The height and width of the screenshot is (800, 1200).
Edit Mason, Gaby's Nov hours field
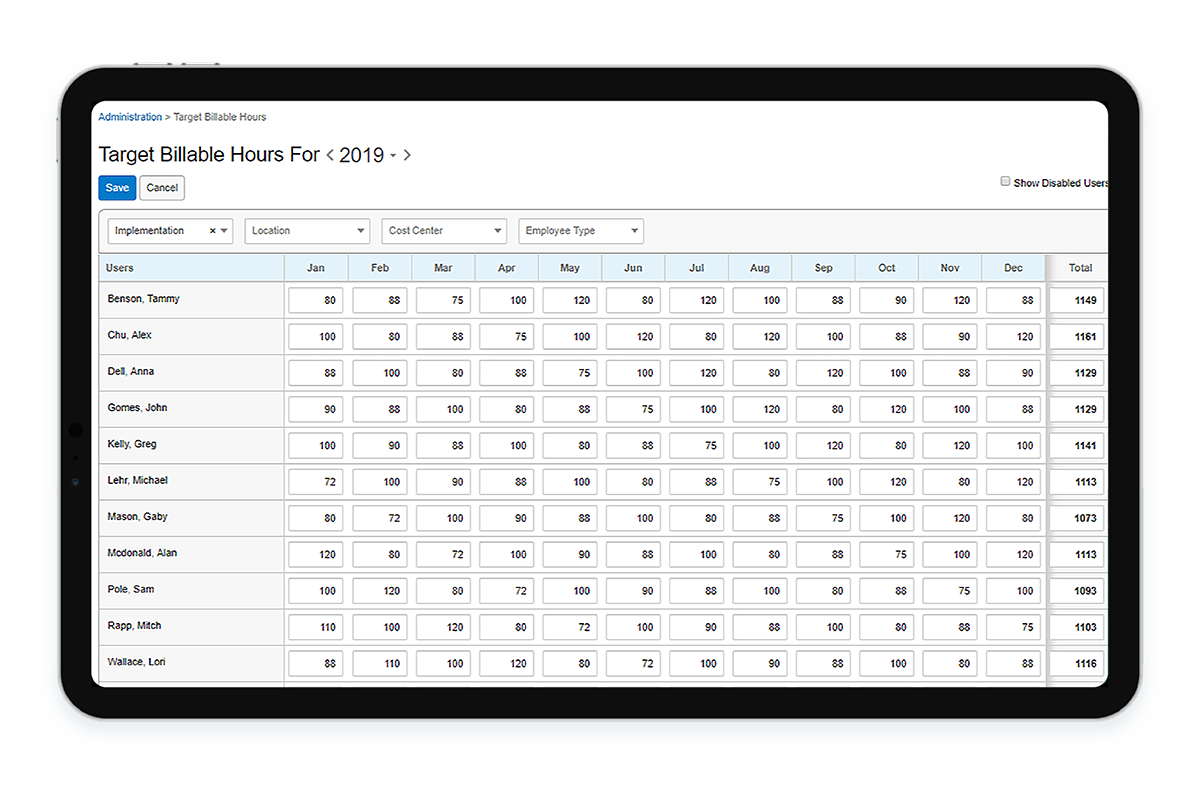pyautogui.click(x=950, y=518)
